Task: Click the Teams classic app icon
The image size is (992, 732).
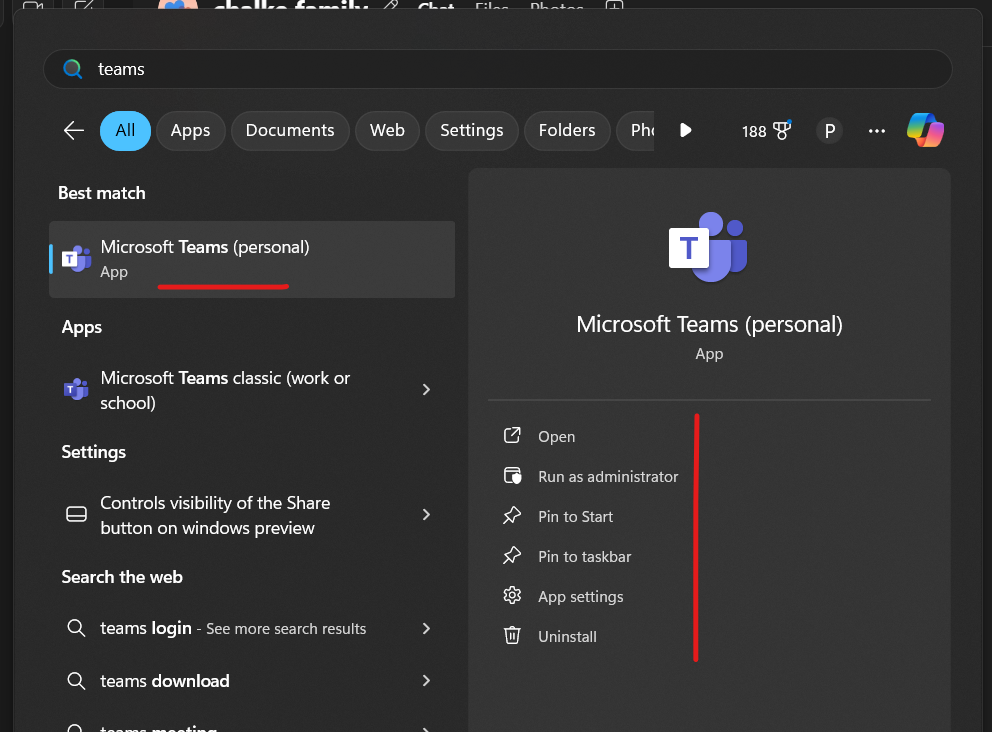Action: coord(77,389)
